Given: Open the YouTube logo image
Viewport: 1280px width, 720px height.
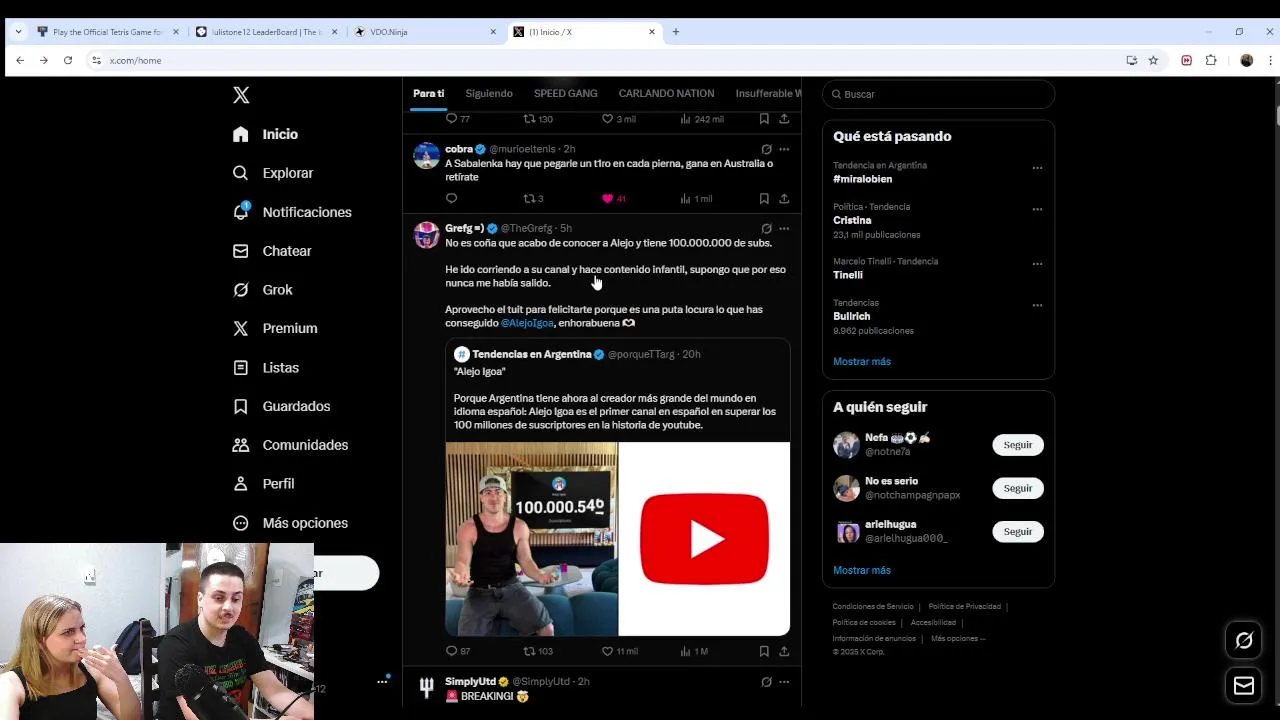Looking at the screenshot, I should pyautogui.click(x=704, y=539).
